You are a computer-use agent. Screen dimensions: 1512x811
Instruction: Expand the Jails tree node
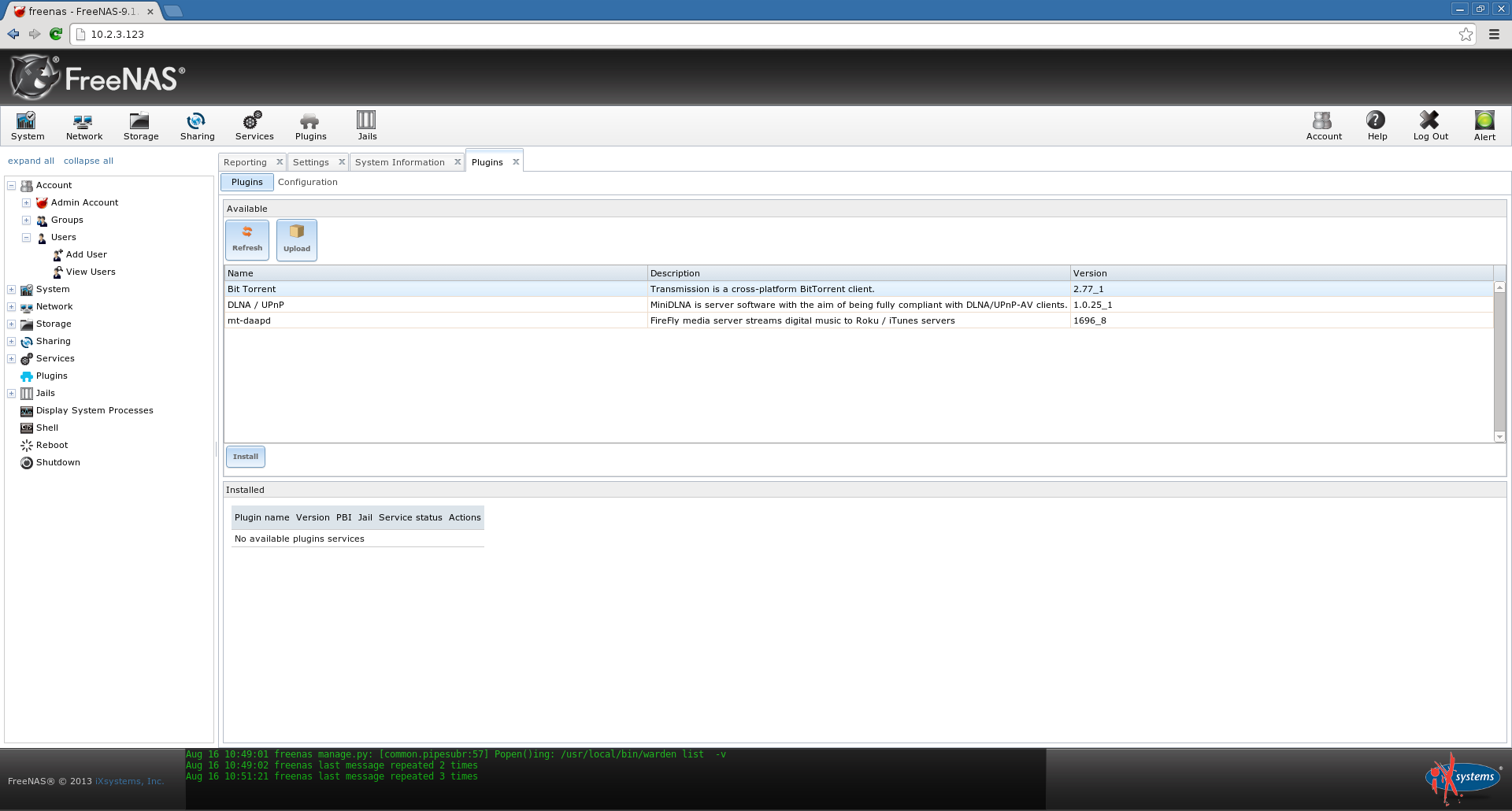point(12,393)
